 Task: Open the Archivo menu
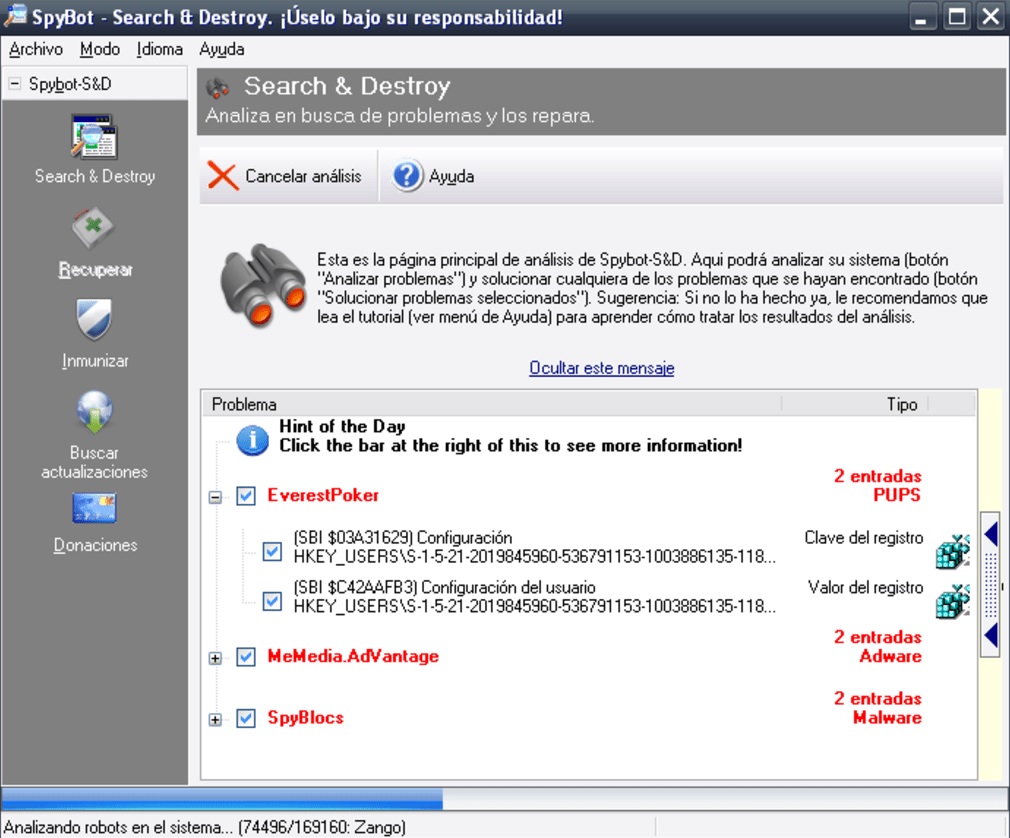tap(35, 48)
